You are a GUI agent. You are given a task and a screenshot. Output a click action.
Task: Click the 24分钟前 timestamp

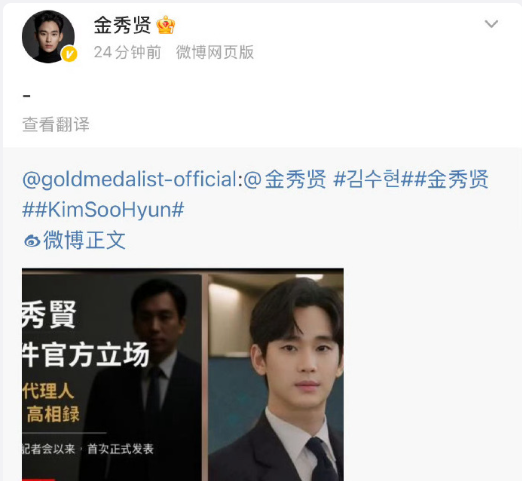(x=127, y=52)
